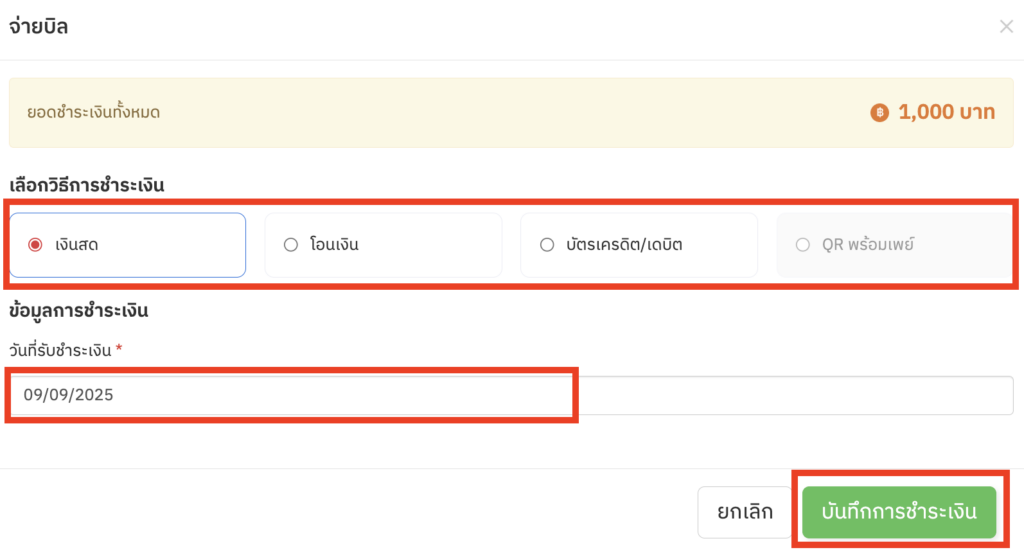Click the ยอดชำระเงินทั้งหมด banner label
Image resolution: width=1024 pixels, height=550 pixels.
93,112
